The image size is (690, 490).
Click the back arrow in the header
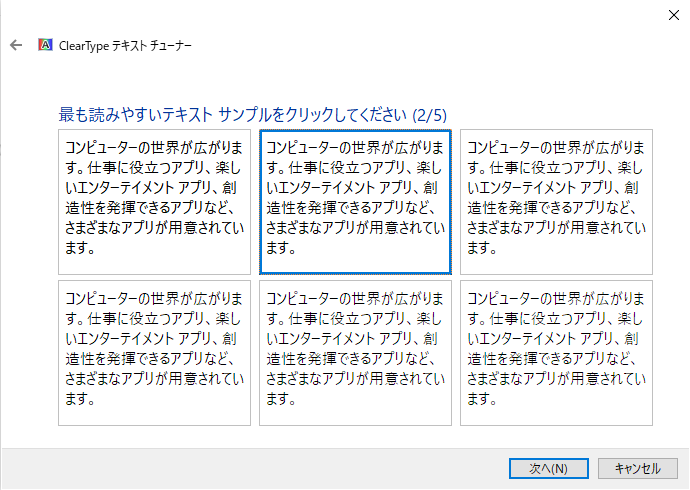click(16, 45)
